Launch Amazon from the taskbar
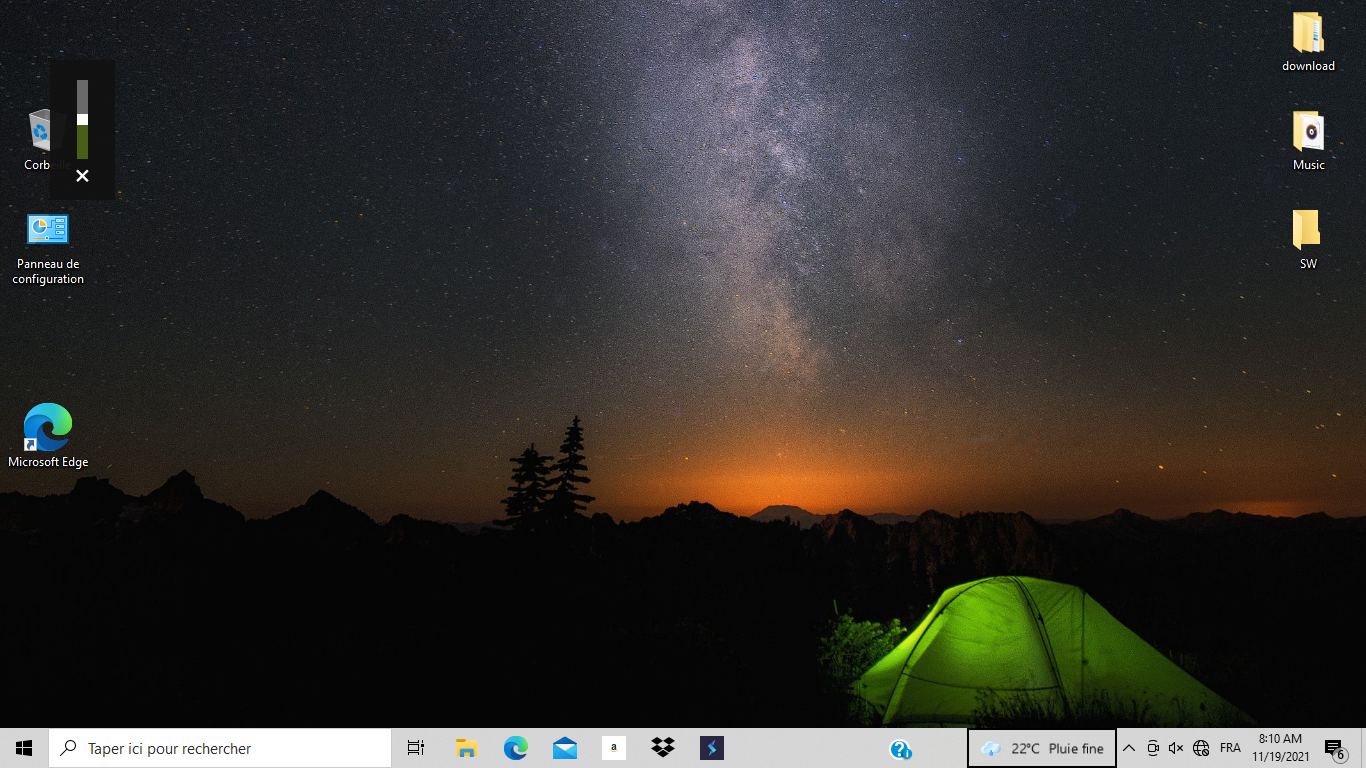 click(613, 748)
